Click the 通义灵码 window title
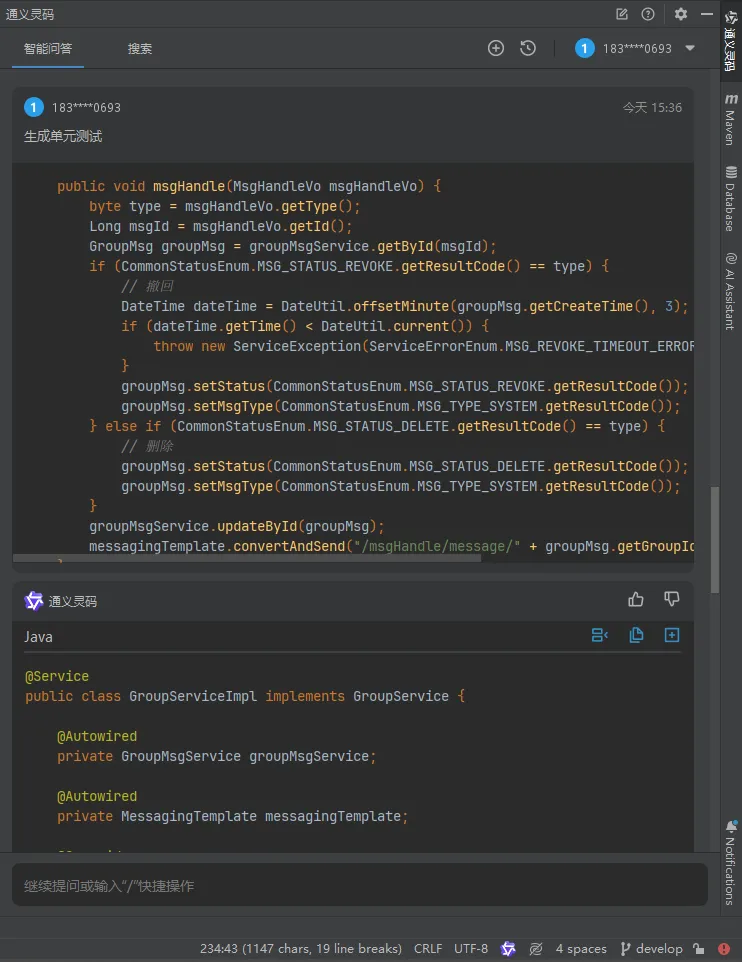 (29, 14)
